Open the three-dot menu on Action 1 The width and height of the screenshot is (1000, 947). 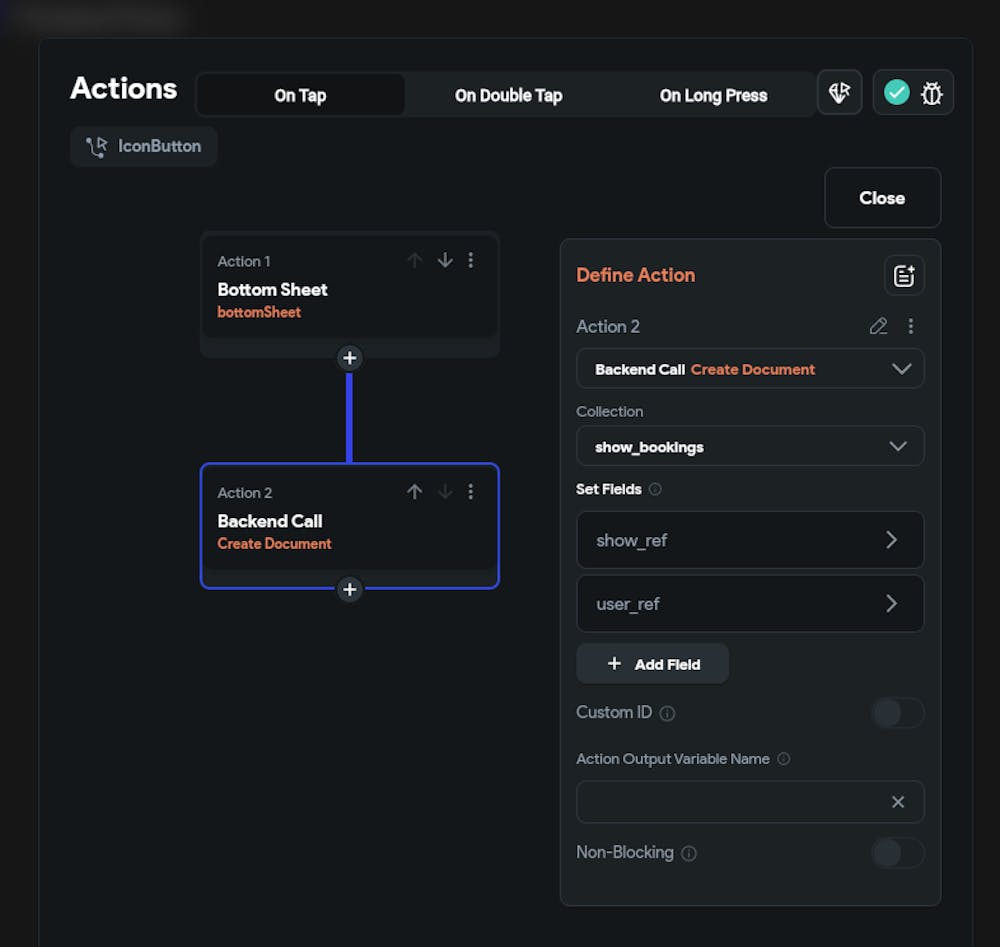(471, 260)
